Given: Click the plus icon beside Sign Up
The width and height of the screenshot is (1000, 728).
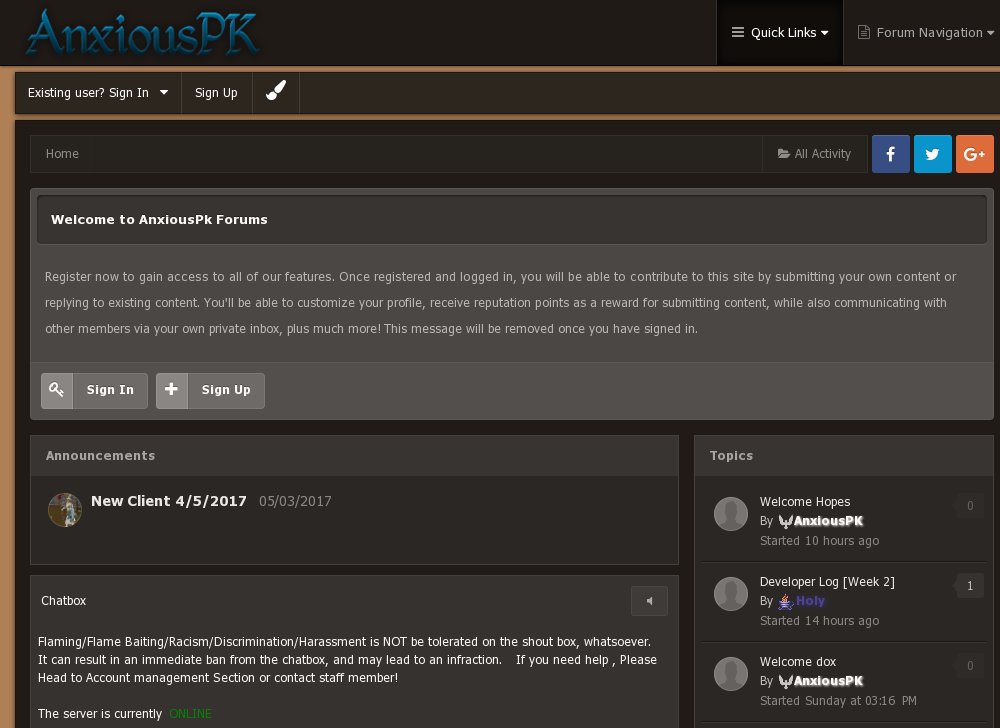Looking at the screenshot, I should (172, 390).
